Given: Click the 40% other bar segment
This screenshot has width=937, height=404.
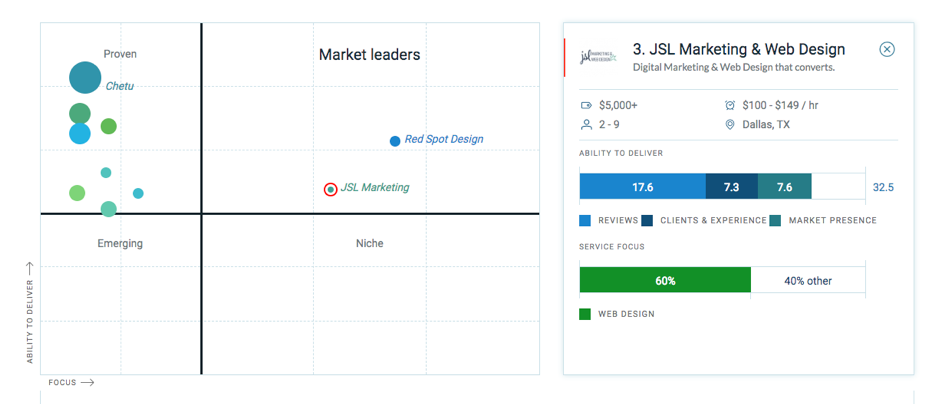Looking at the screenshot, I should tap(808, 280).
